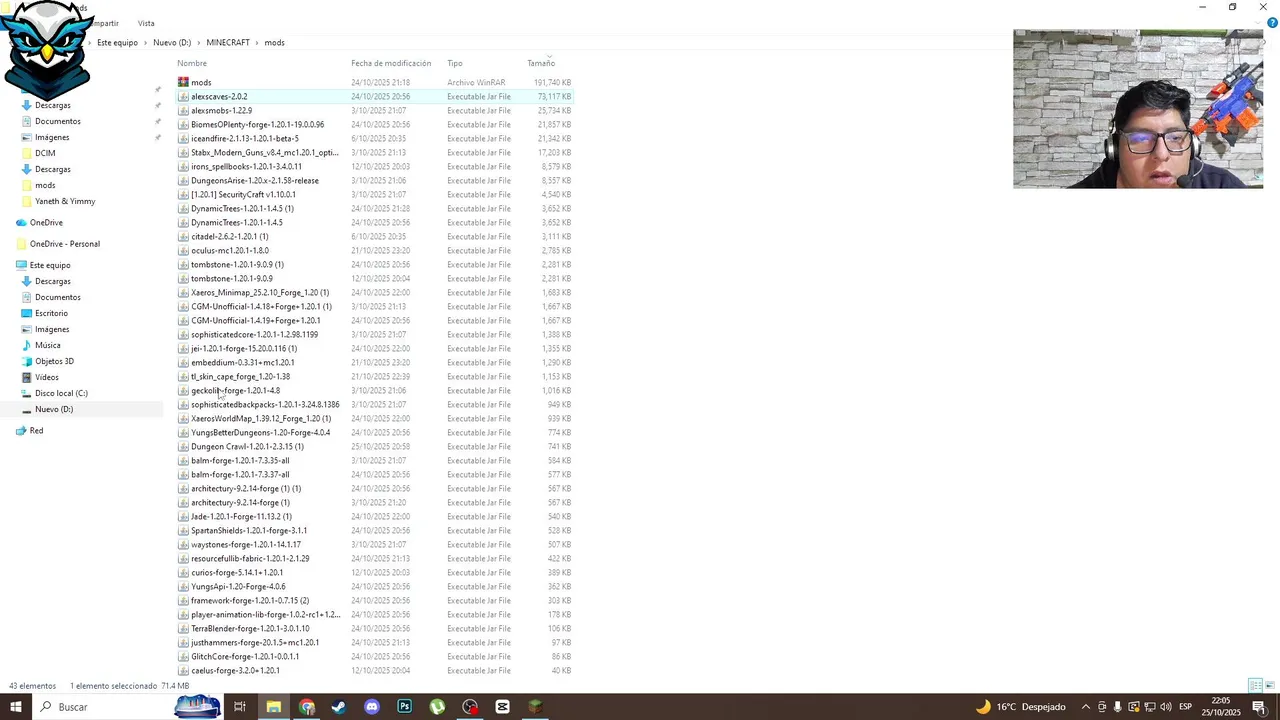Viewport: 1280px width, 720px height.
Task: Open the notification center icon
Action: click(x=1259, y=707)
